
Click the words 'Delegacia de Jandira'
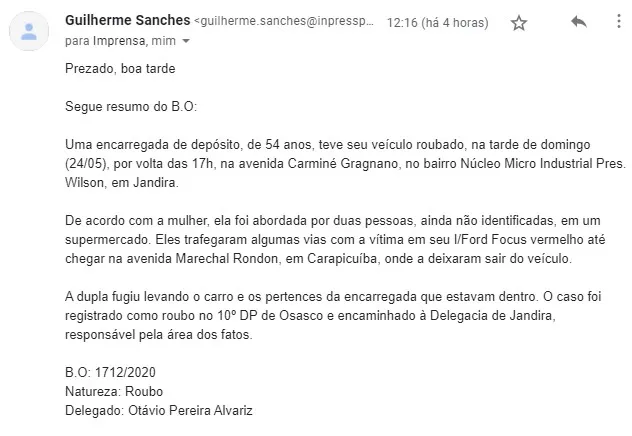coord(491,315)
